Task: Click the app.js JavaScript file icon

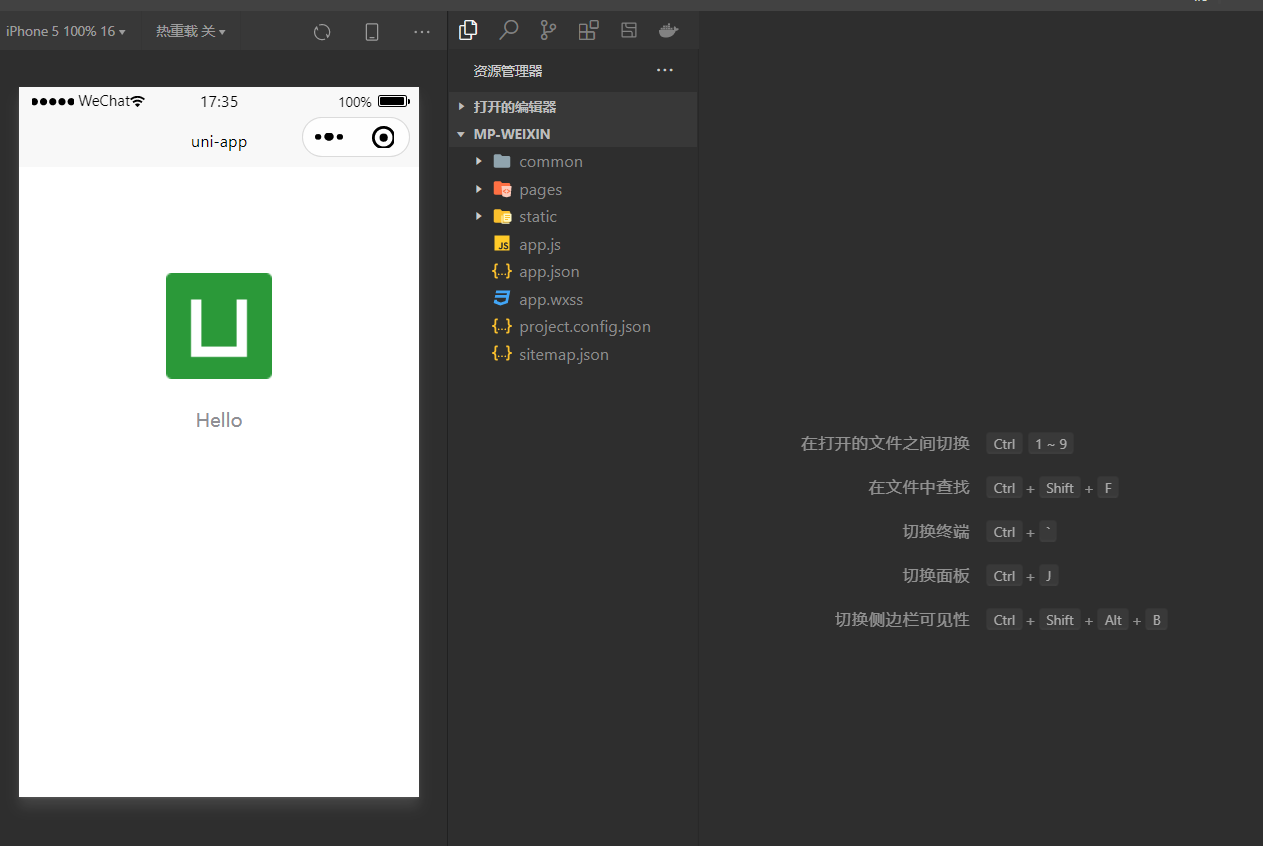Action: 502,244
